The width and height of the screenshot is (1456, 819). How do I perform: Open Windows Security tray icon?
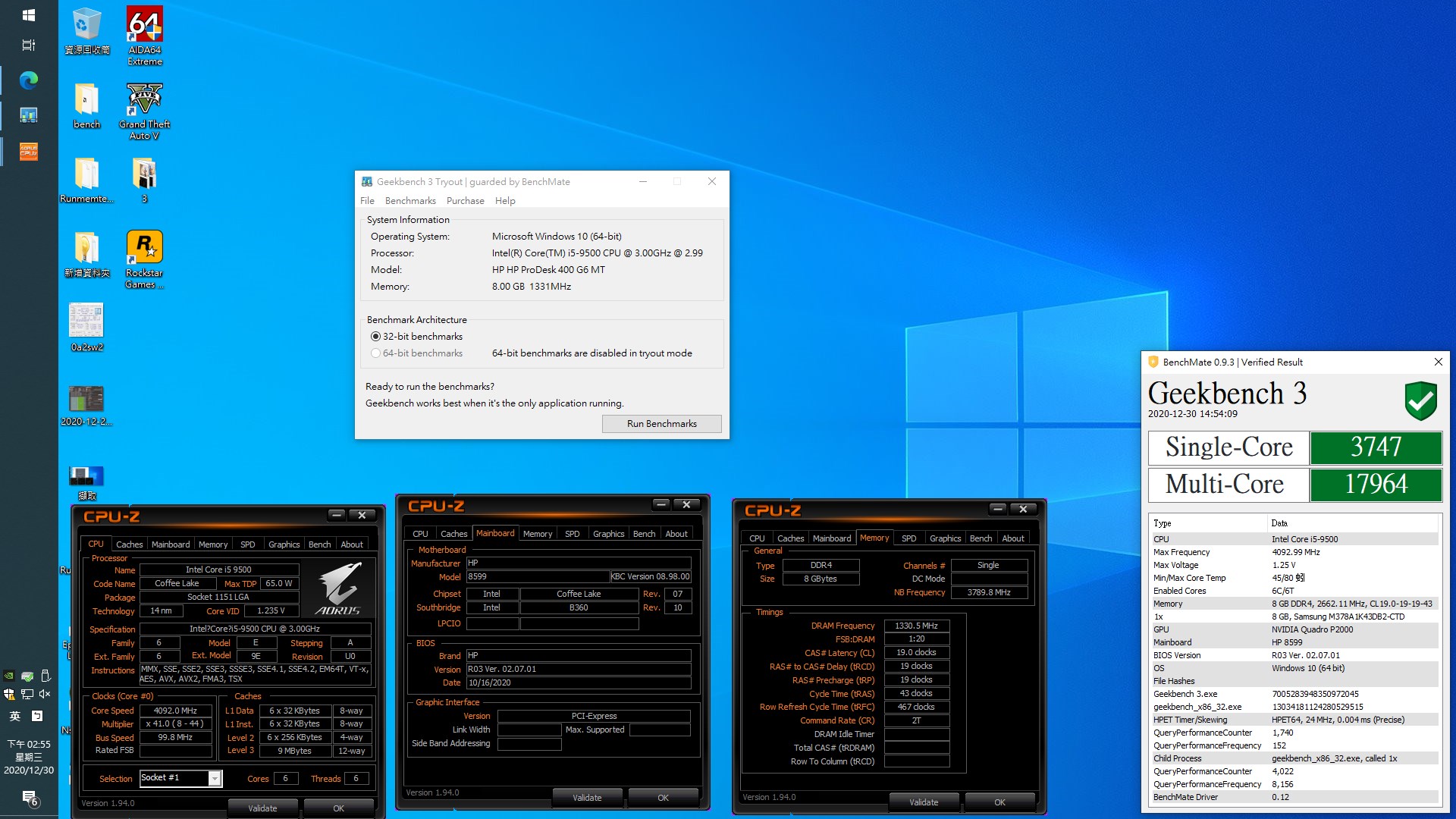click(9, 694)
